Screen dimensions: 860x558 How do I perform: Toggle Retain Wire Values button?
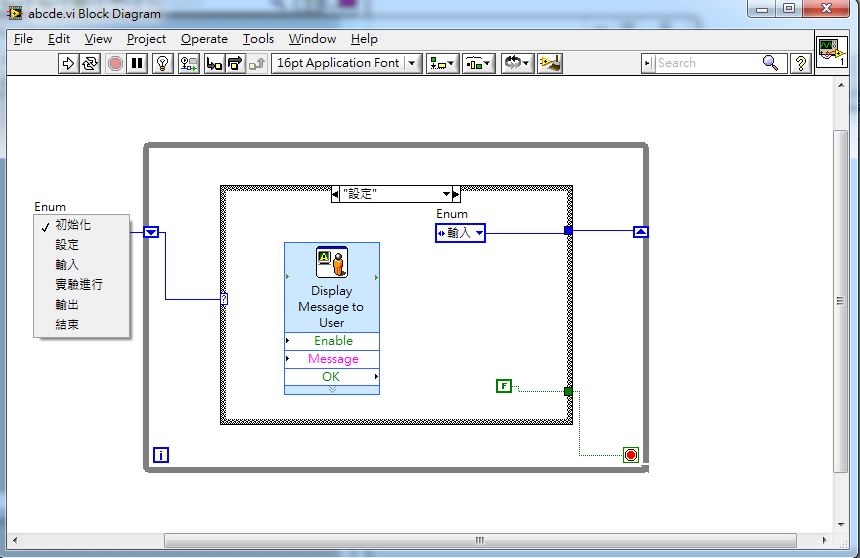189,64
